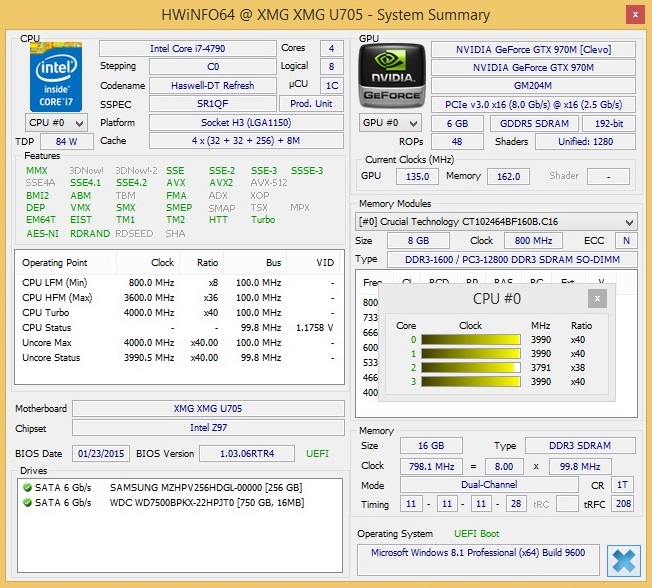The width and height of the screenshot is (652, 588).
Task: Click the Intel Core i7-4790 name field
Action: (188, 49)
